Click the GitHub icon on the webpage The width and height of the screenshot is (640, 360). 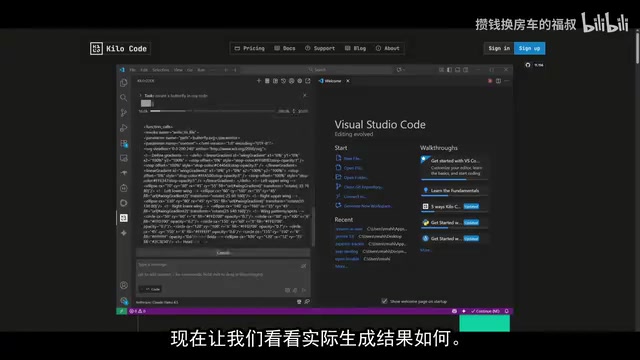pos(528,65)
